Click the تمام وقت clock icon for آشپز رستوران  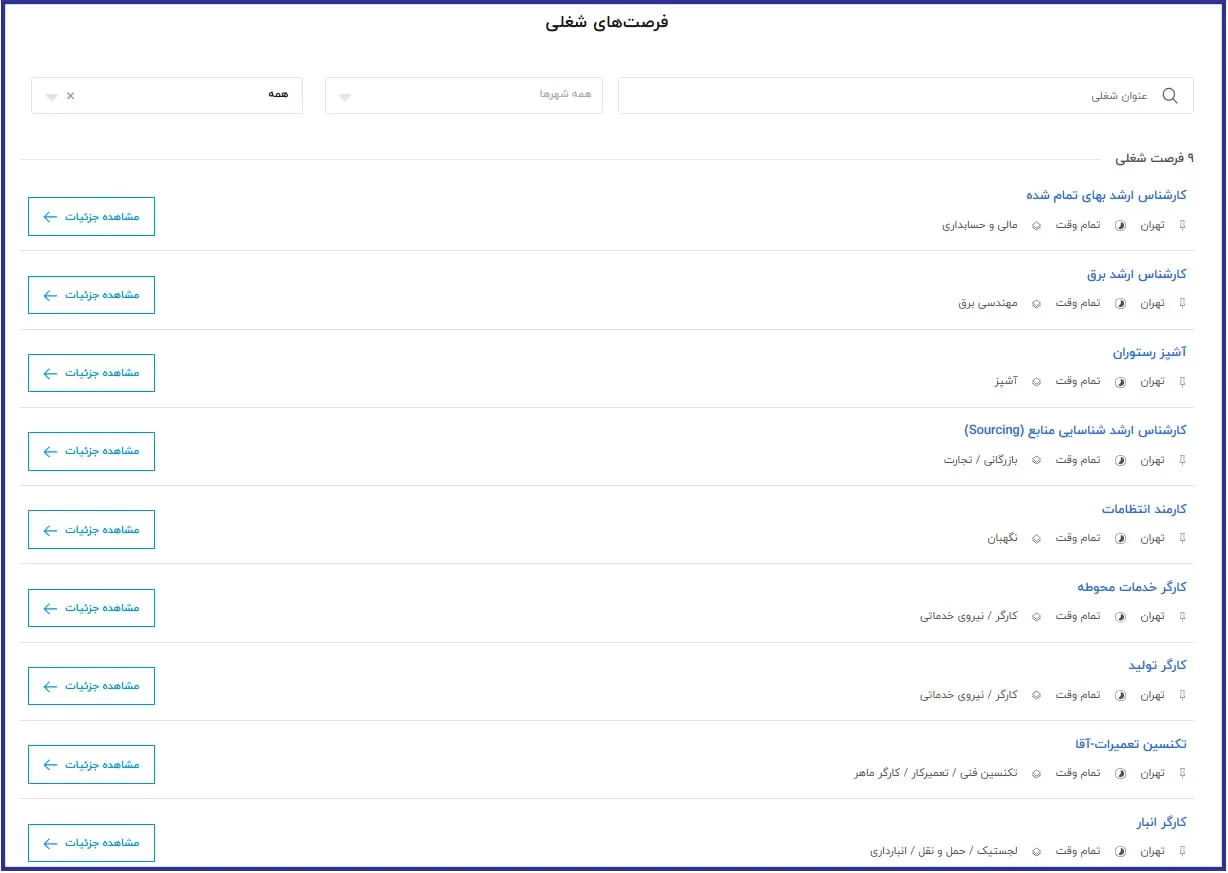point(1120,382)
